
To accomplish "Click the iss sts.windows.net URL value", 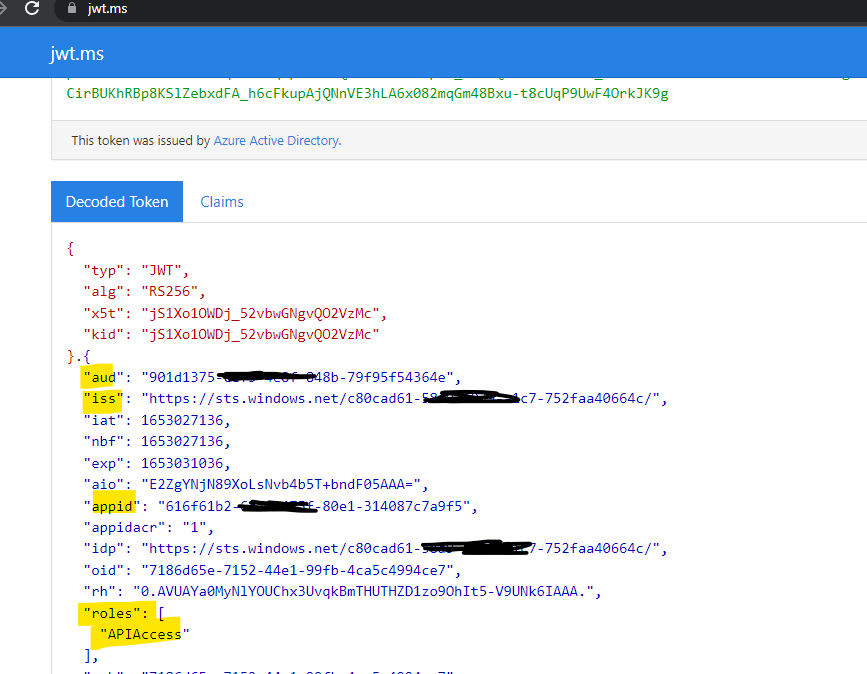I will 400,399.
